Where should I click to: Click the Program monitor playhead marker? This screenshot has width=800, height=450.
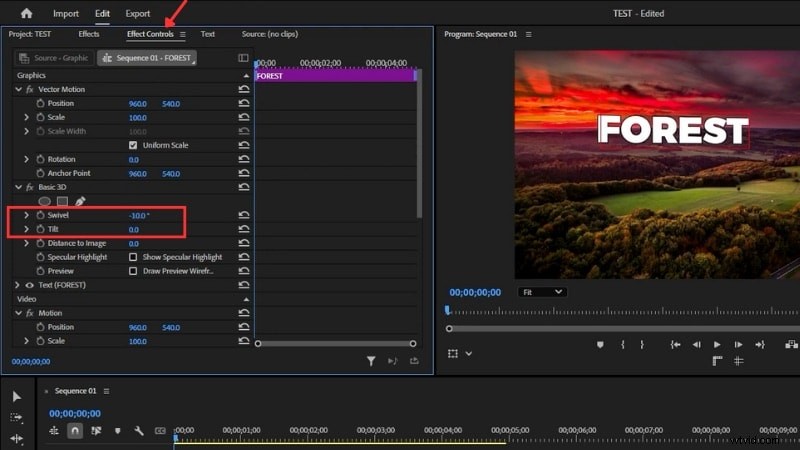pos(447,310)
